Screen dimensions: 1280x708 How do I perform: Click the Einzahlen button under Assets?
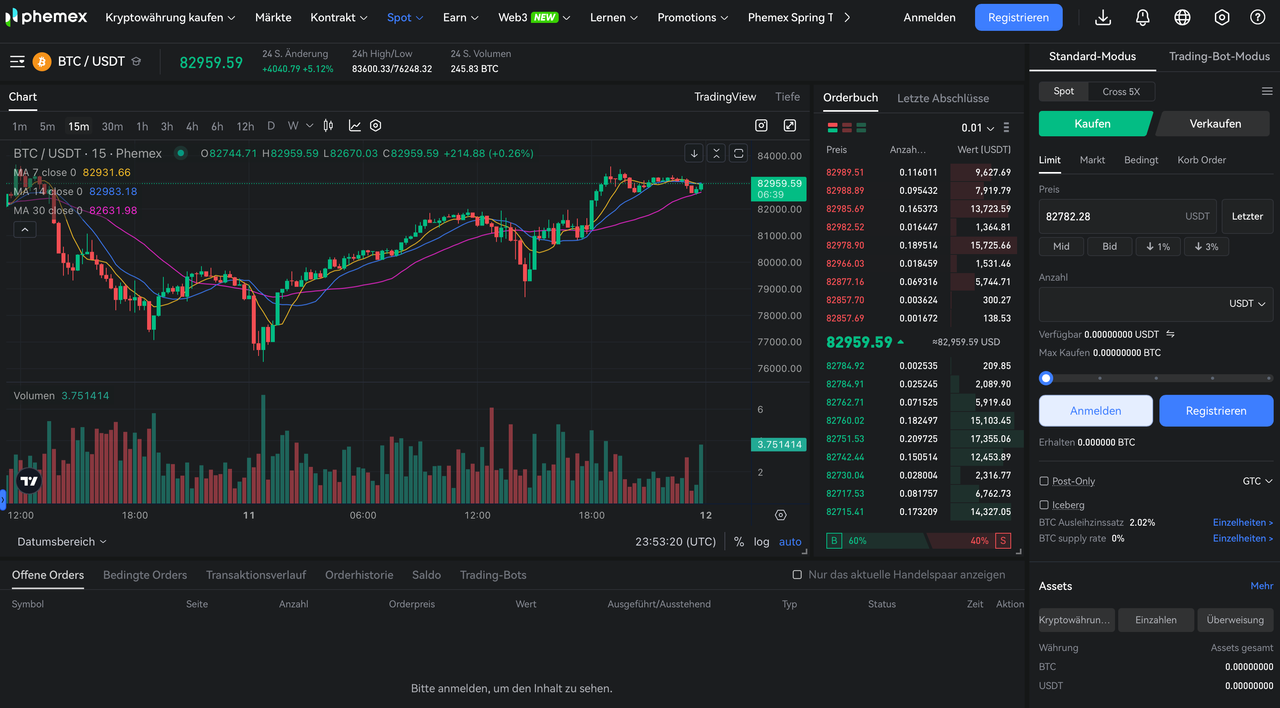point(1156,620)
